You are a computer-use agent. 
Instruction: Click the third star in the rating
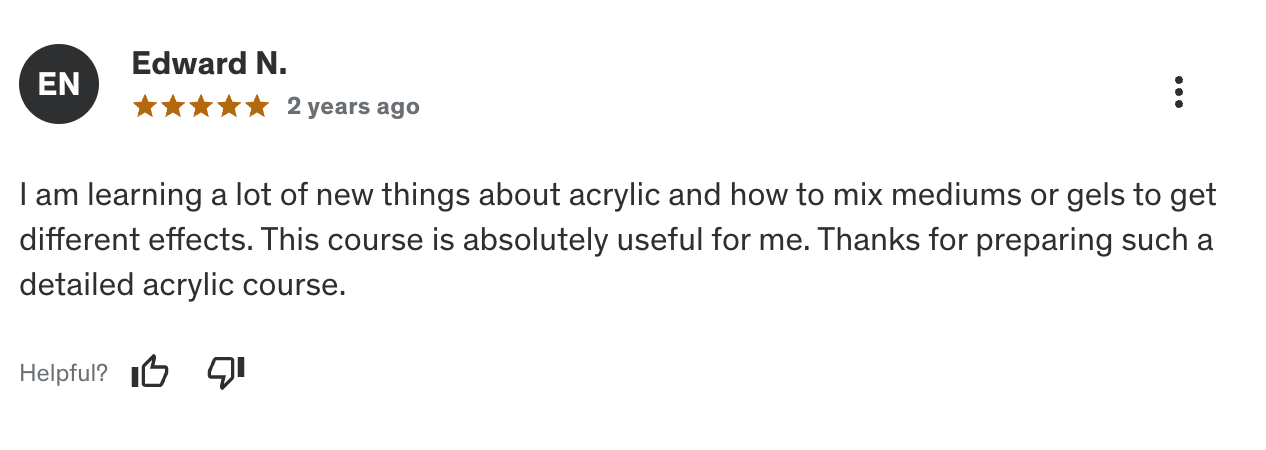point(200,106)
